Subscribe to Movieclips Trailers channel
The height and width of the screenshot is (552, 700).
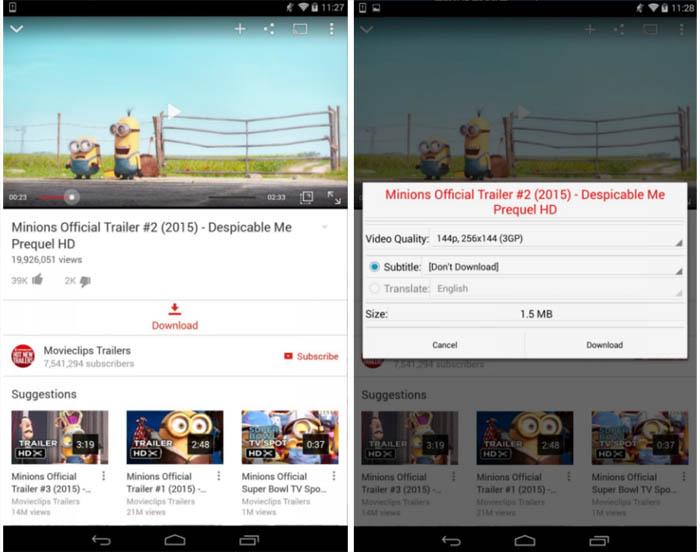311,356
